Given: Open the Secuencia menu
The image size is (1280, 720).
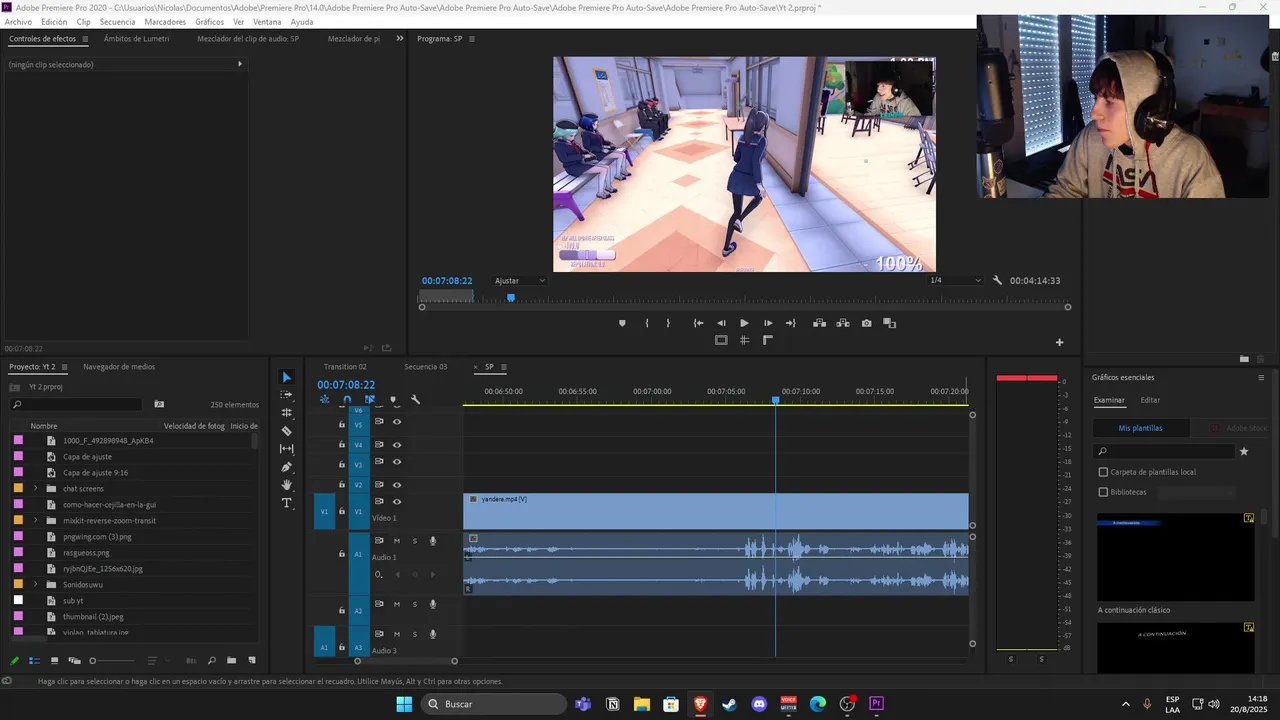Looking at the screenshot, I should pos(117,22).
